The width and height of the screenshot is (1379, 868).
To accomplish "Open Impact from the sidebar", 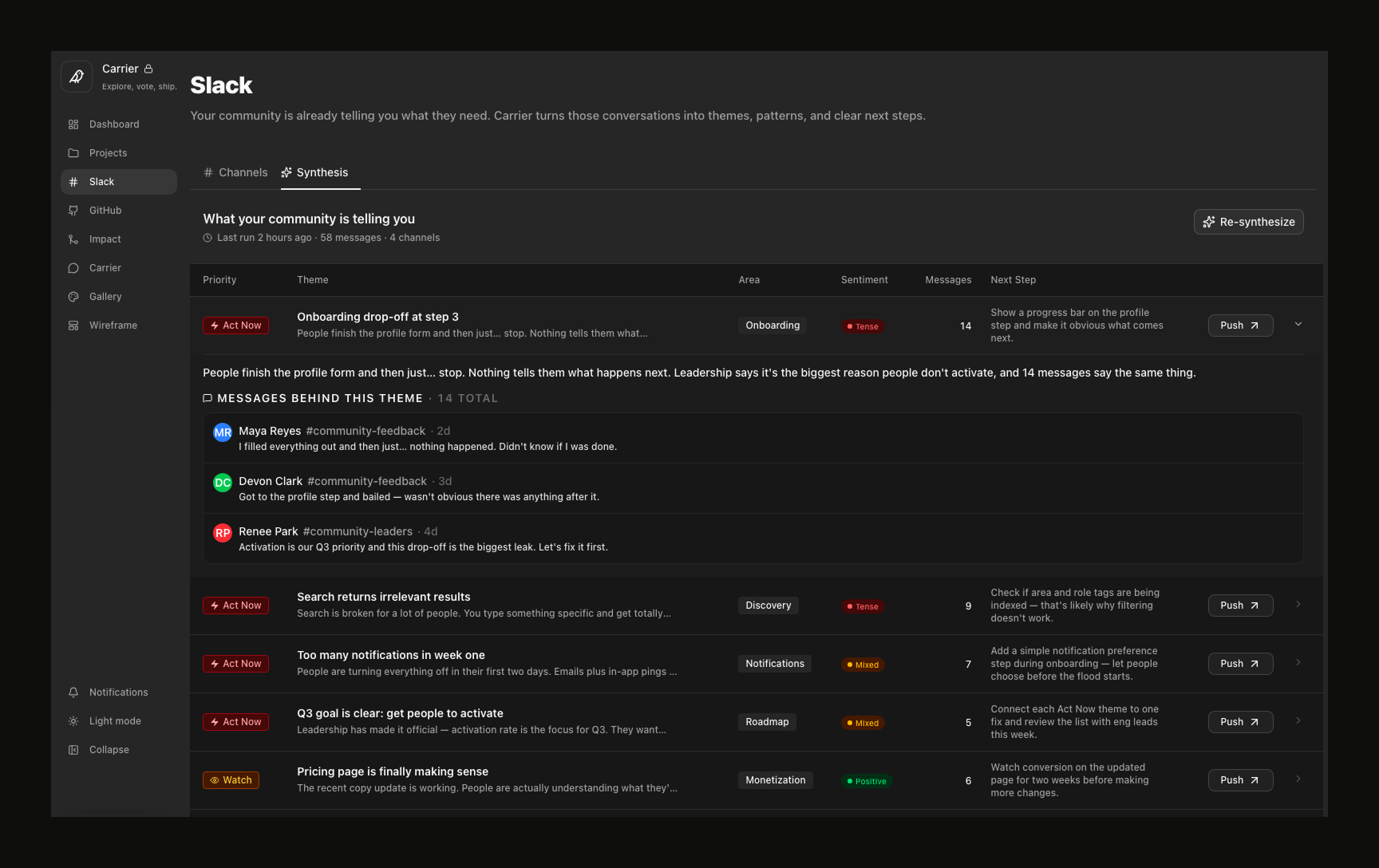I will point(119,239).
